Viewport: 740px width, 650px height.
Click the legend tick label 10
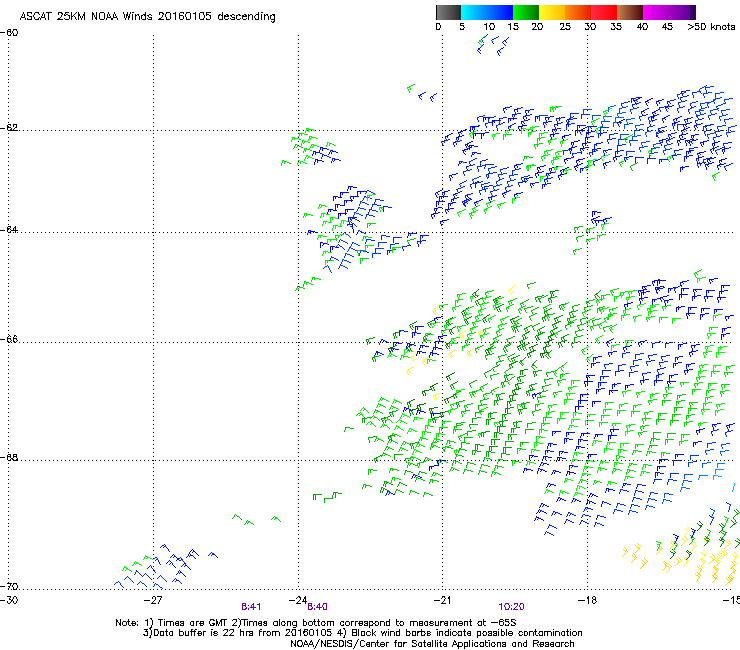pos(488,27)
